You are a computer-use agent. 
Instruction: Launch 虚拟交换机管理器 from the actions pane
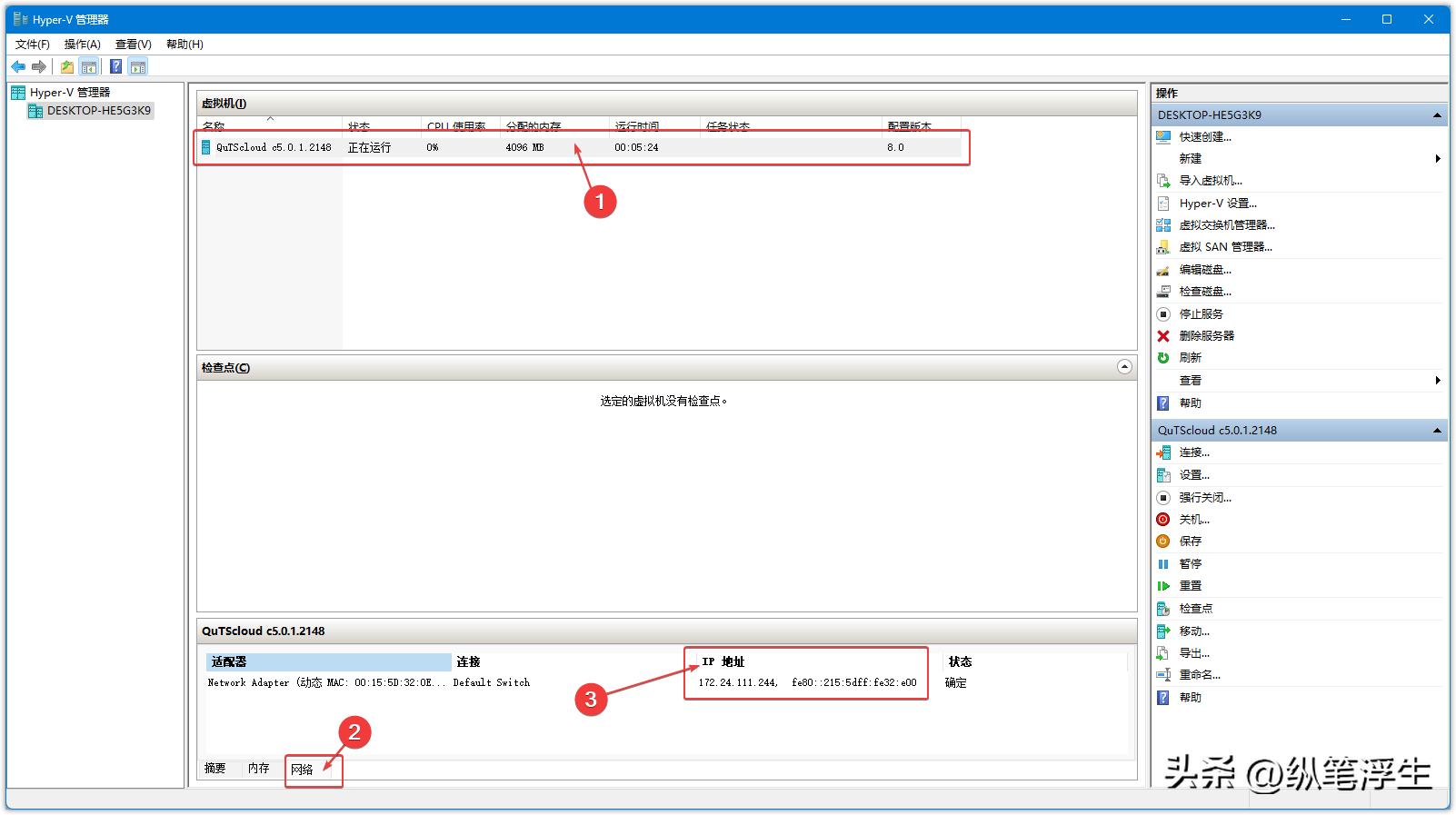tap(1227, 225)
